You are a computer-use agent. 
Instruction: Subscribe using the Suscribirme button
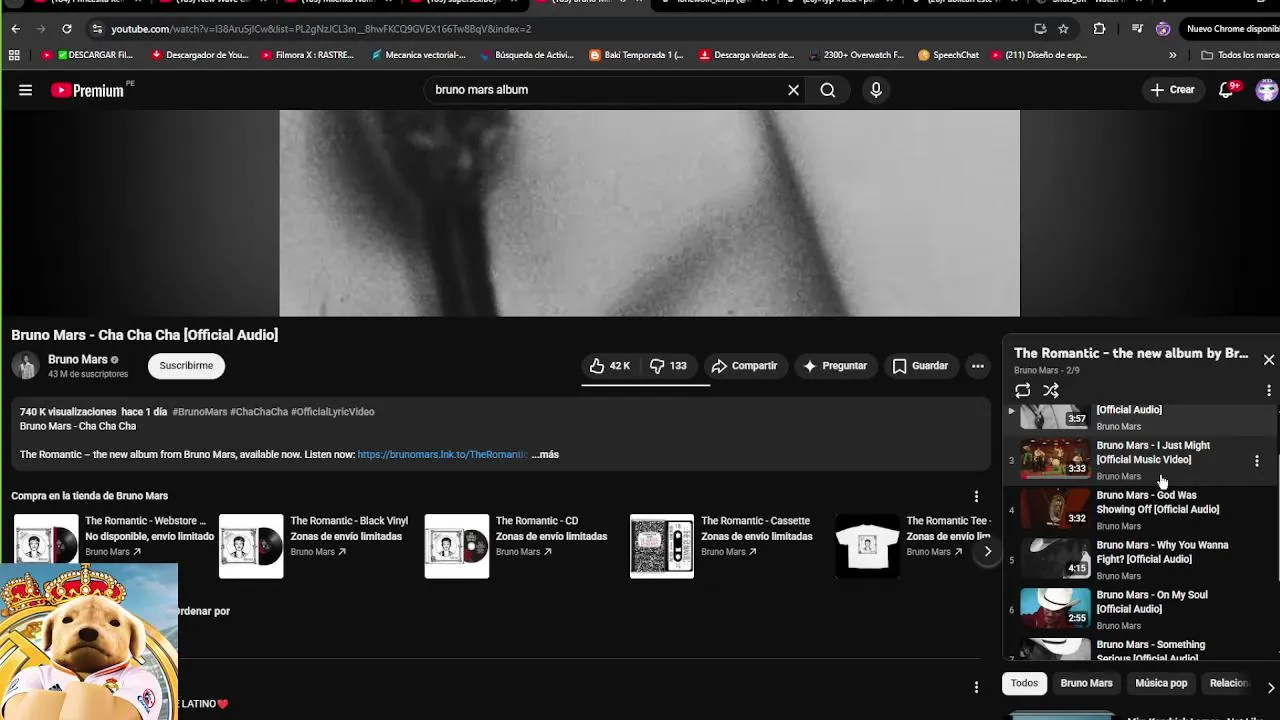coord(186,366)
